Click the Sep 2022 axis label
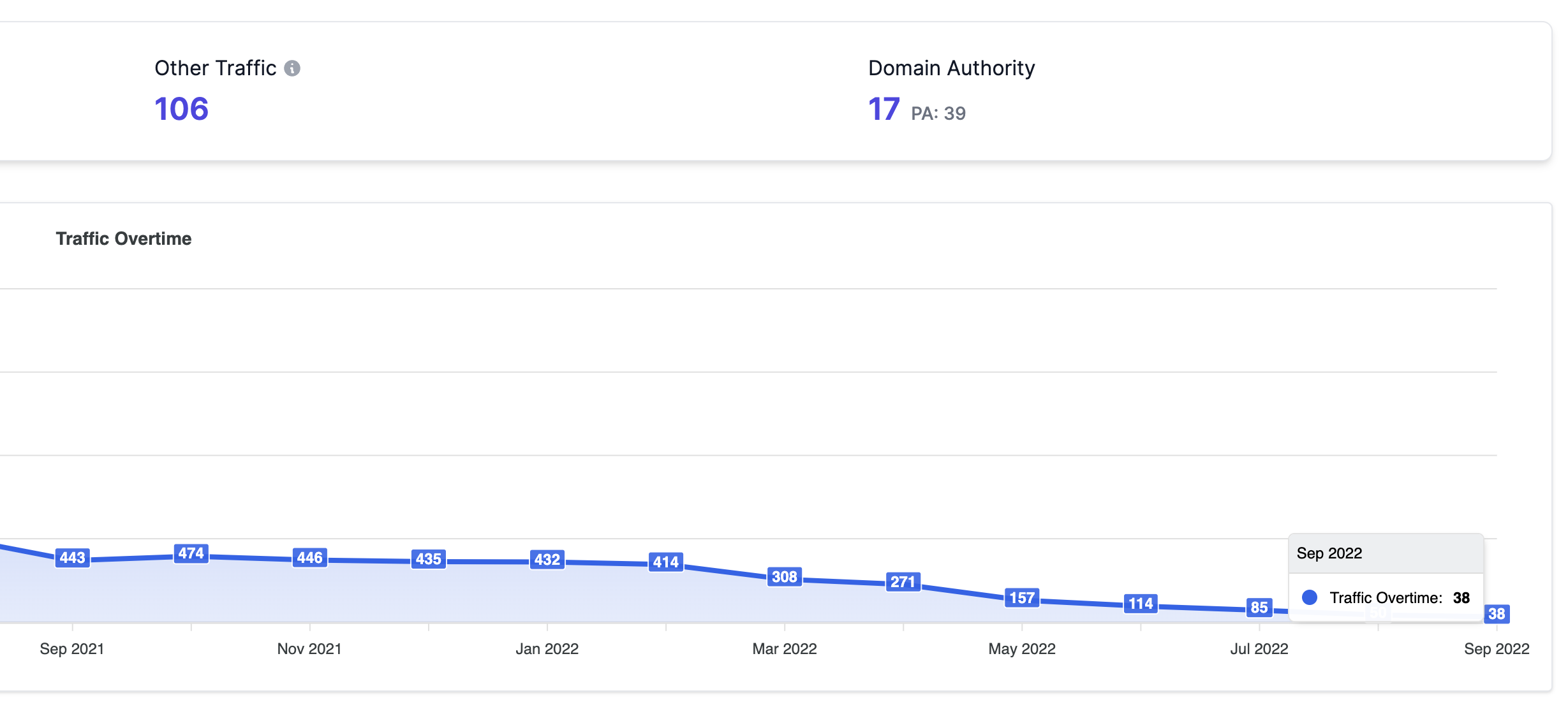Image resolution: width=1568 pixels, height=714 pixels. tap(1497, 649)
